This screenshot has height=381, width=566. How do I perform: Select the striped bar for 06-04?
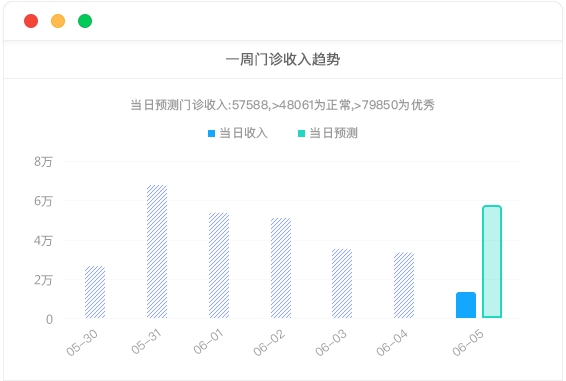pos(404,285)
